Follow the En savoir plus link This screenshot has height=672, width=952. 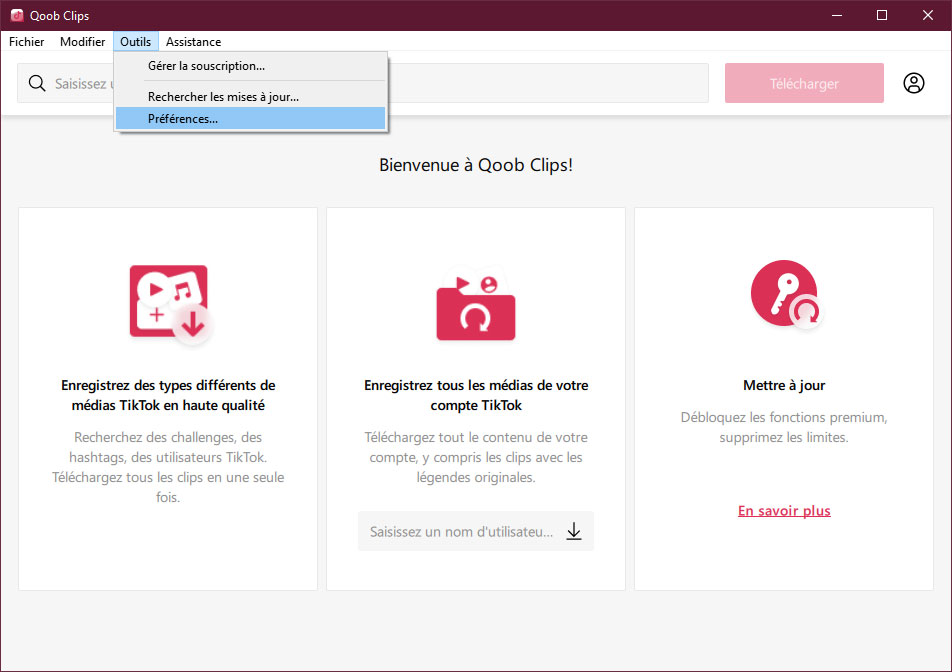point(784,511)
